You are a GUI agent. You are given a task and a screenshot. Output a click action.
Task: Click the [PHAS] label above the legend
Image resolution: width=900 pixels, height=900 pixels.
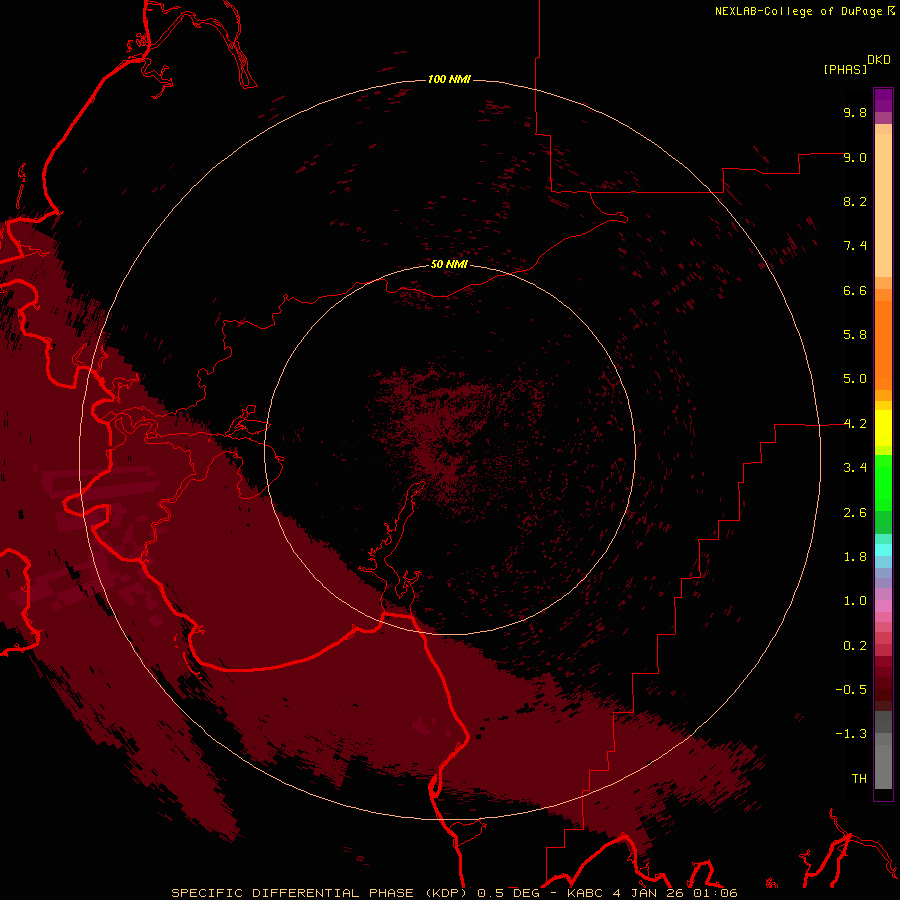click(x=845, y=69)
